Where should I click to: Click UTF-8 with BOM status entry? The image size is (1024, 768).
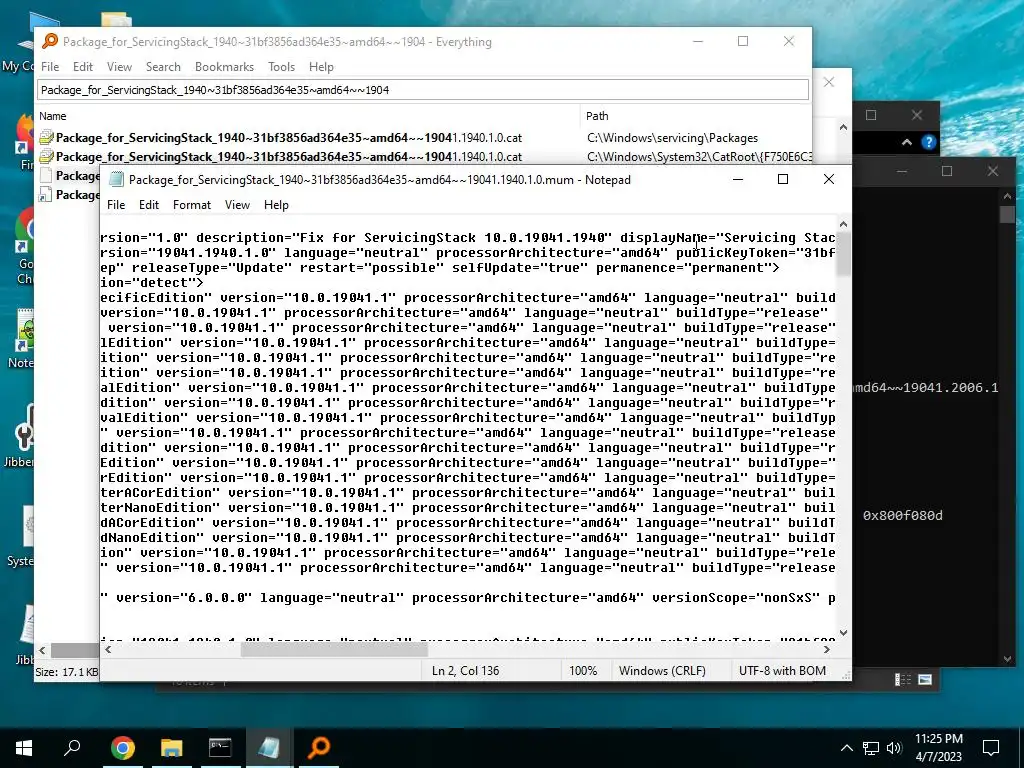[x=782, y=671]
